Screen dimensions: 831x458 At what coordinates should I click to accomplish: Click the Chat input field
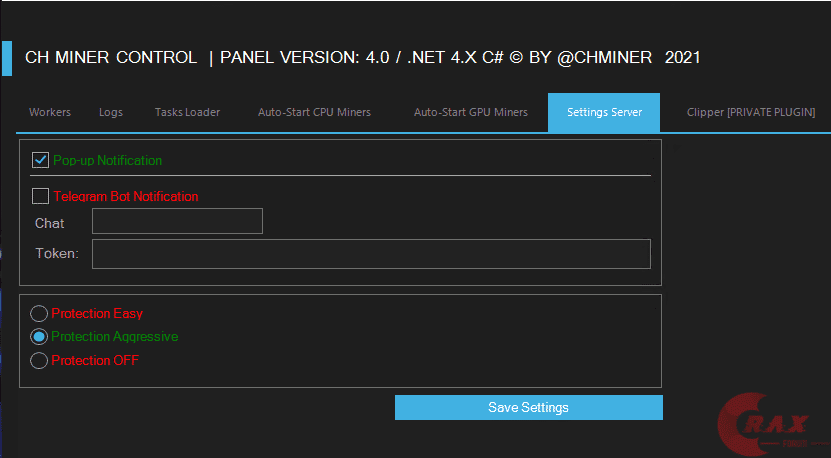tap(177, 221)
